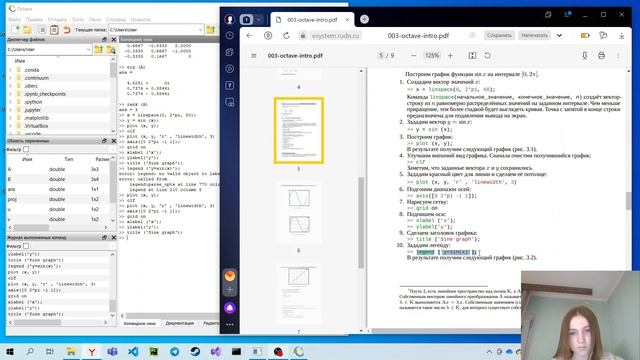
Task: Click the Copy icon in Octave toolbar
Action: (42, 30)
